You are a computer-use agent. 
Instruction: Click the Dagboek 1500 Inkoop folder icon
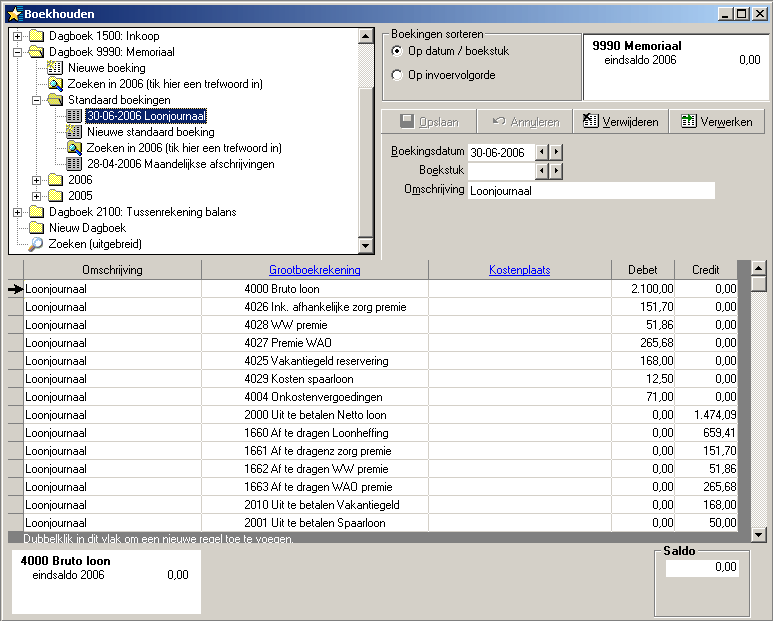coord(36,36)
